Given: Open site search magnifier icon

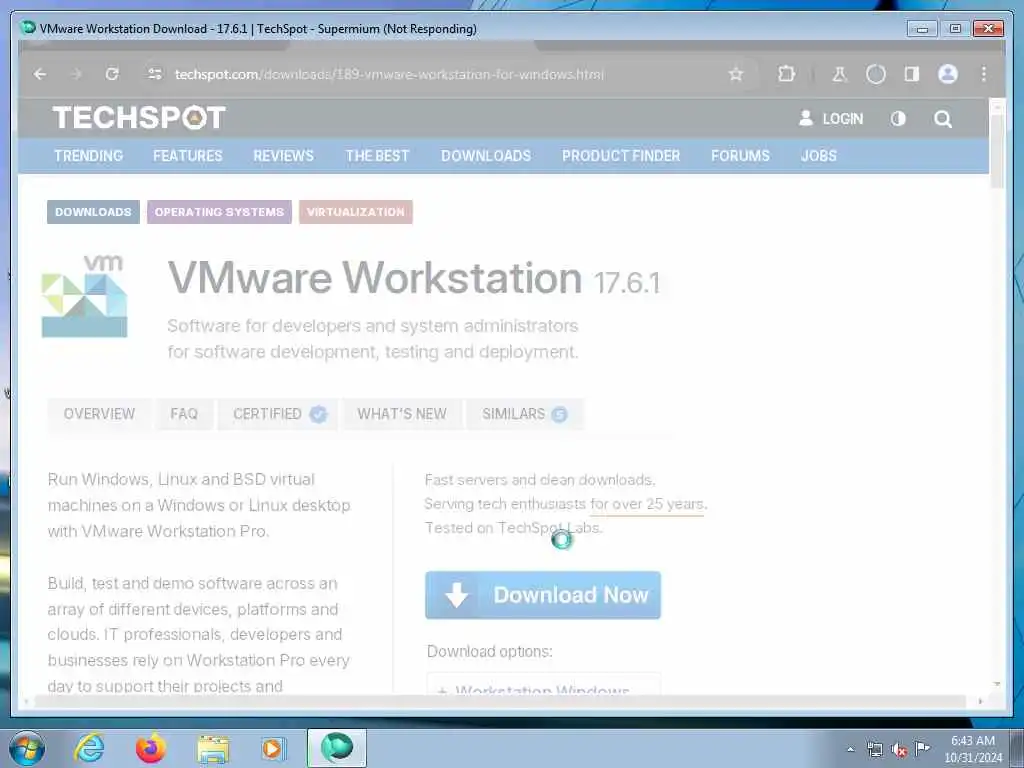Looking at the screenshot, I should tap(942, 119).
